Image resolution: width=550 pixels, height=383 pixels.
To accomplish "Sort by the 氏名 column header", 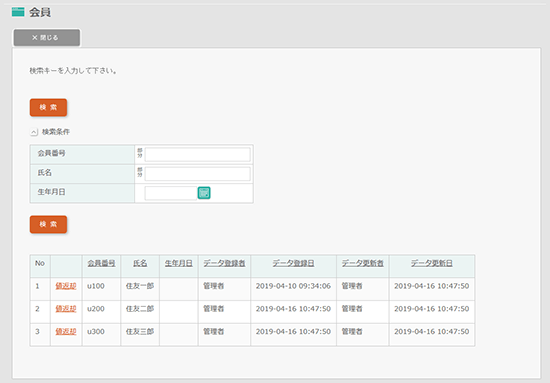I will [x=140, y=263].
